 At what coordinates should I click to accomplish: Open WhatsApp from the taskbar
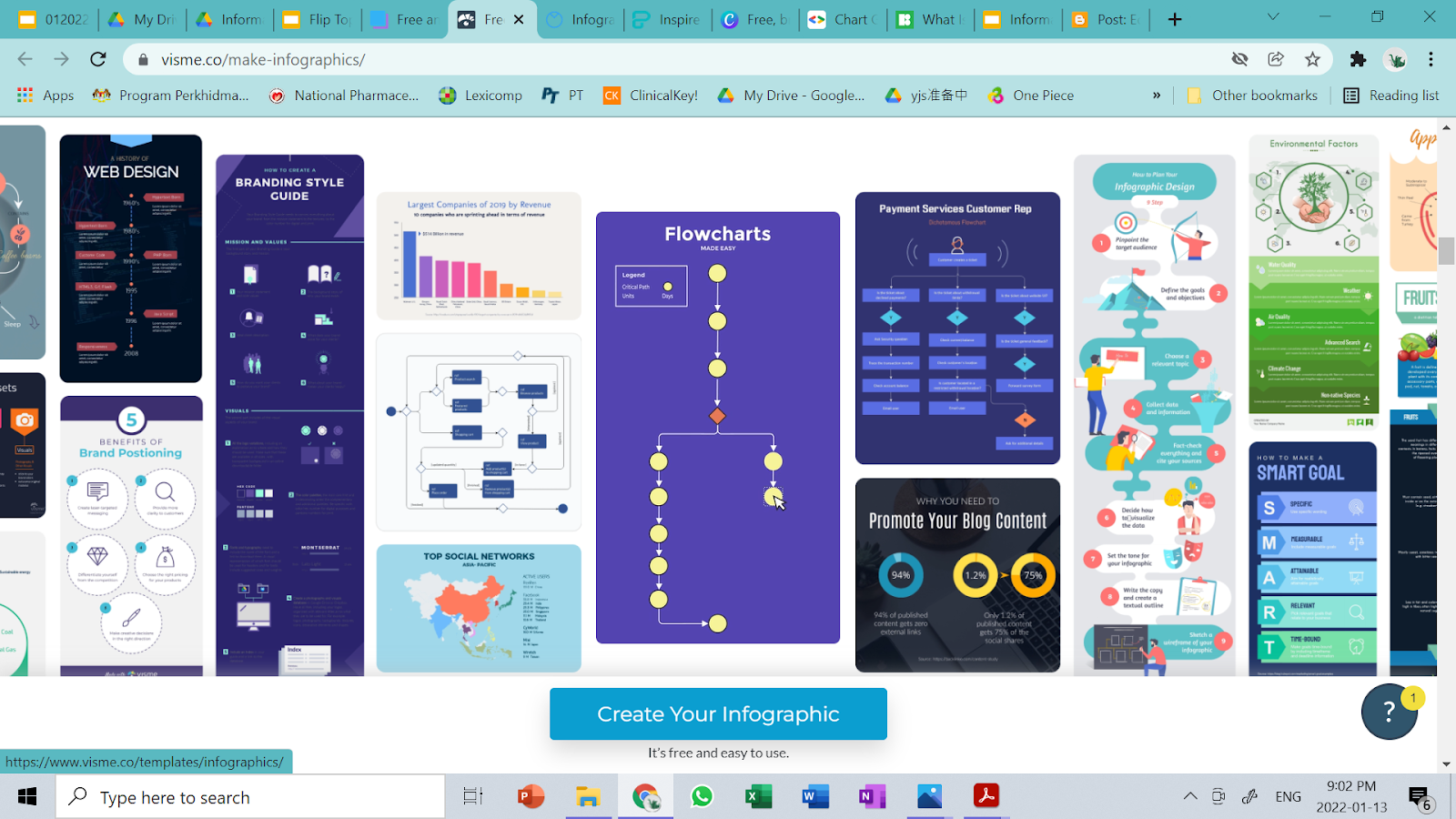pos(702,797)
